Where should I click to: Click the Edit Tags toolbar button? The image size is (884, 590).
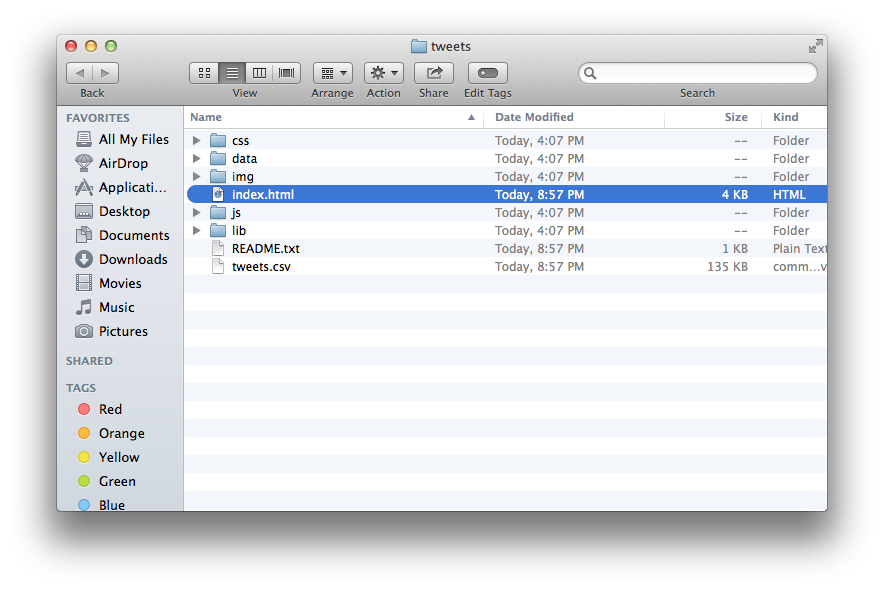pyautogui.click(x=488, y=73)
